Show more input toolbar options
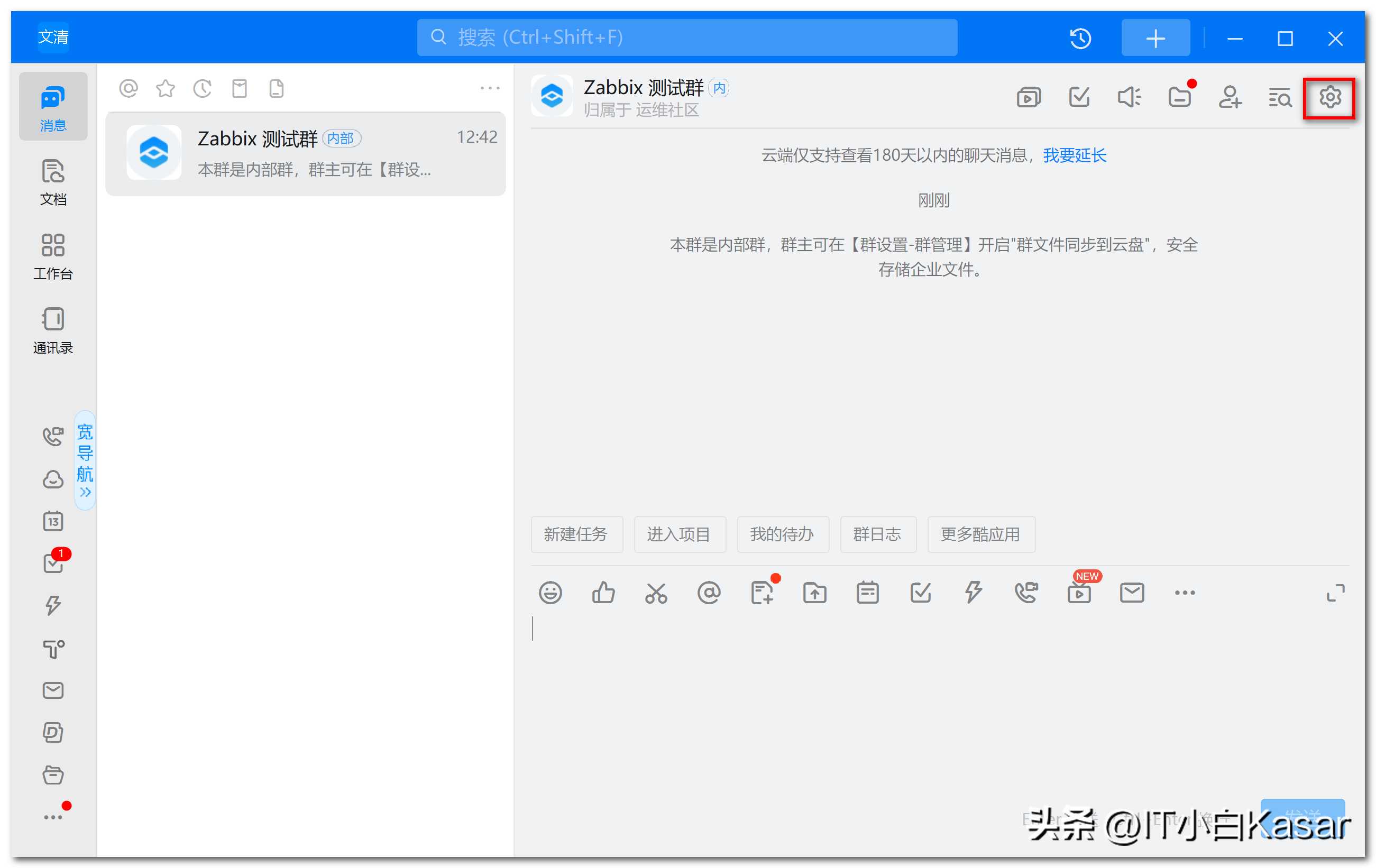Viewport: 1376px width, 868px height. (1185, 593)
